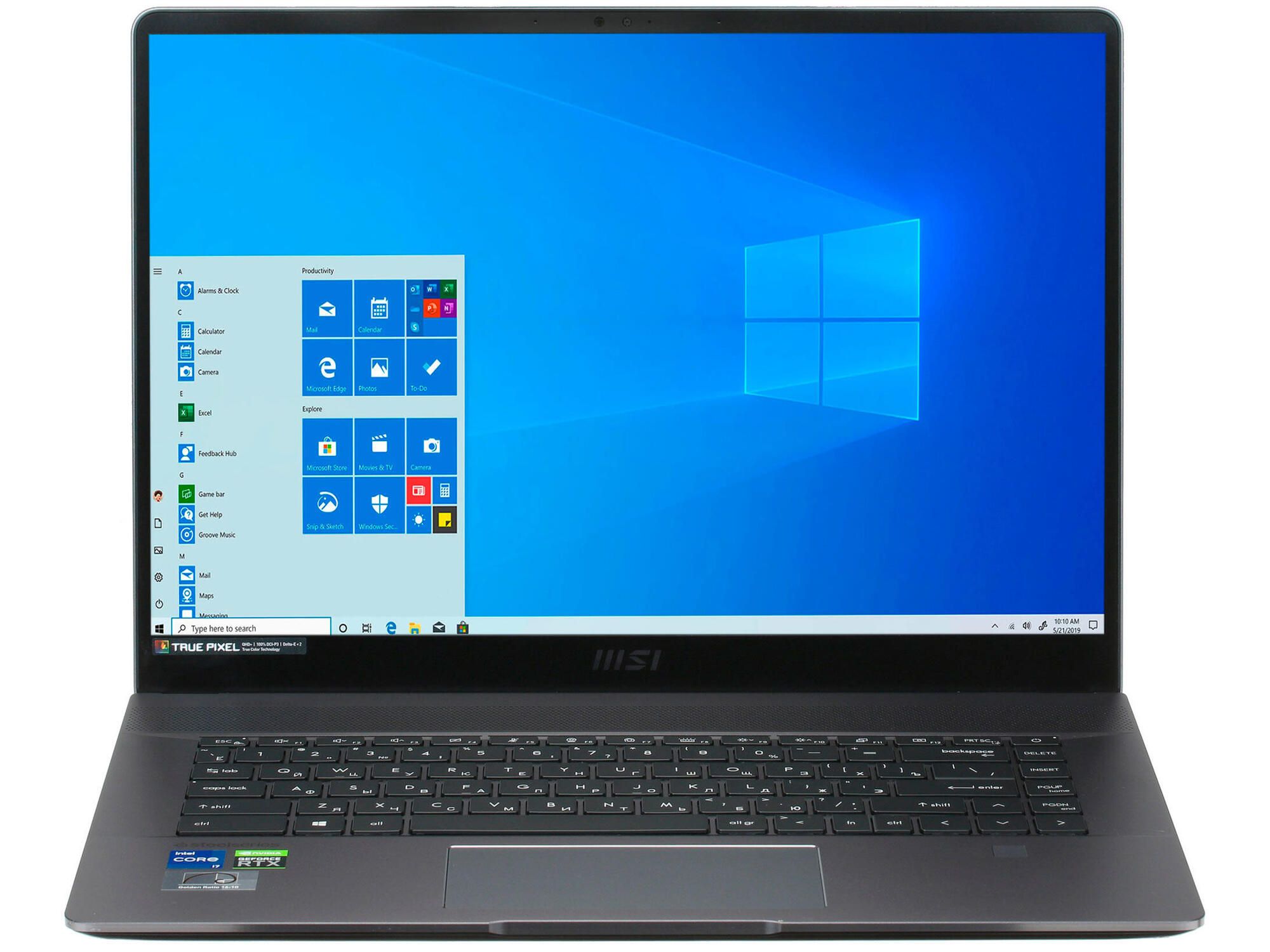Select the To-Do app tile
This screenshot has height=952, width=1270.
(432, 375)
